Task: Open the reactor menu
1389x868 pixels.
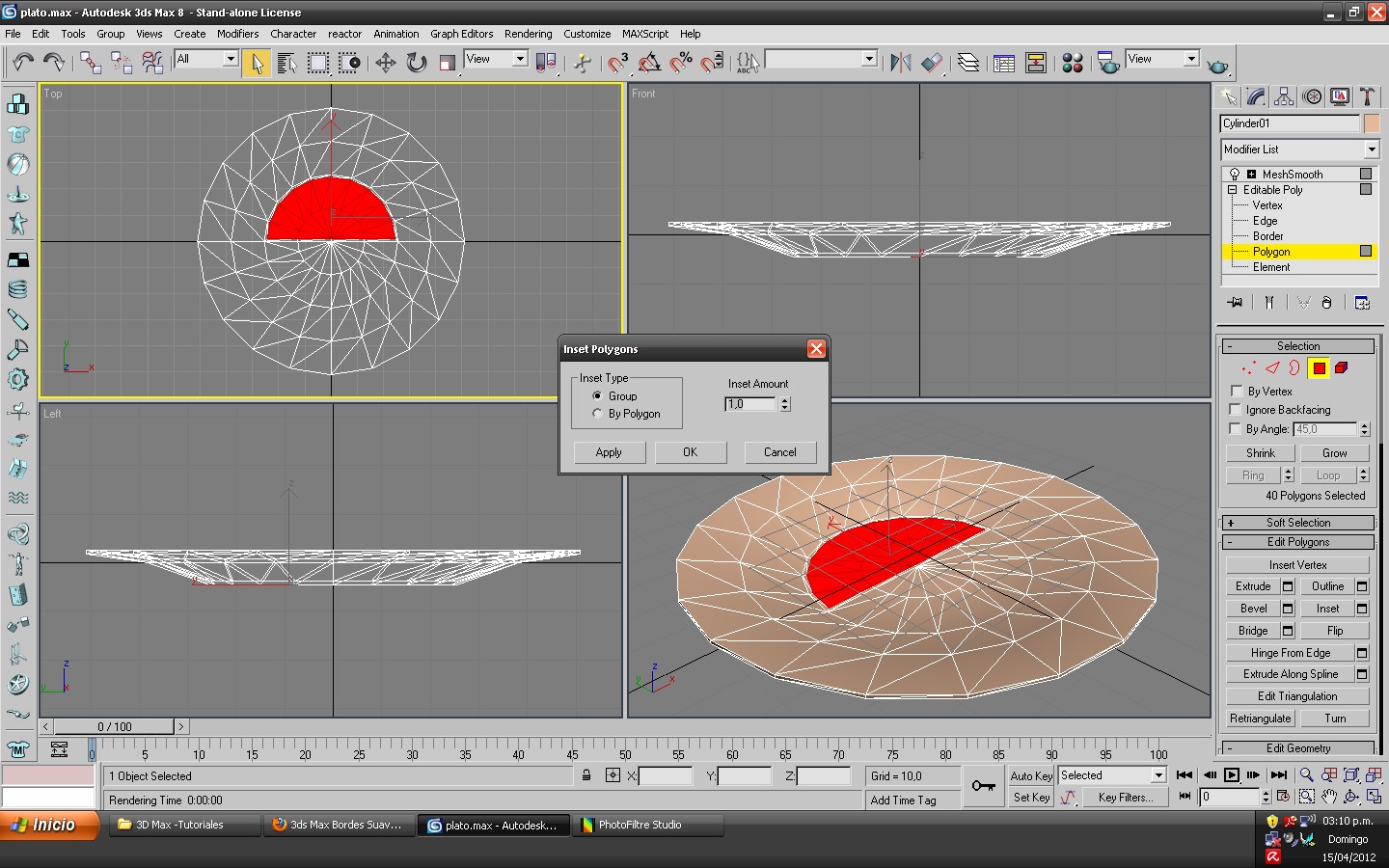Action: click(344, 34)
